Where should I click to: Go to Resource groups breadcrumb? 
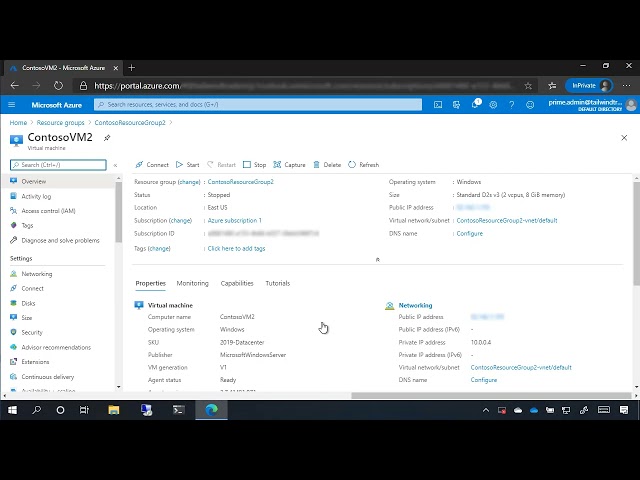click(x=60, y=122)
